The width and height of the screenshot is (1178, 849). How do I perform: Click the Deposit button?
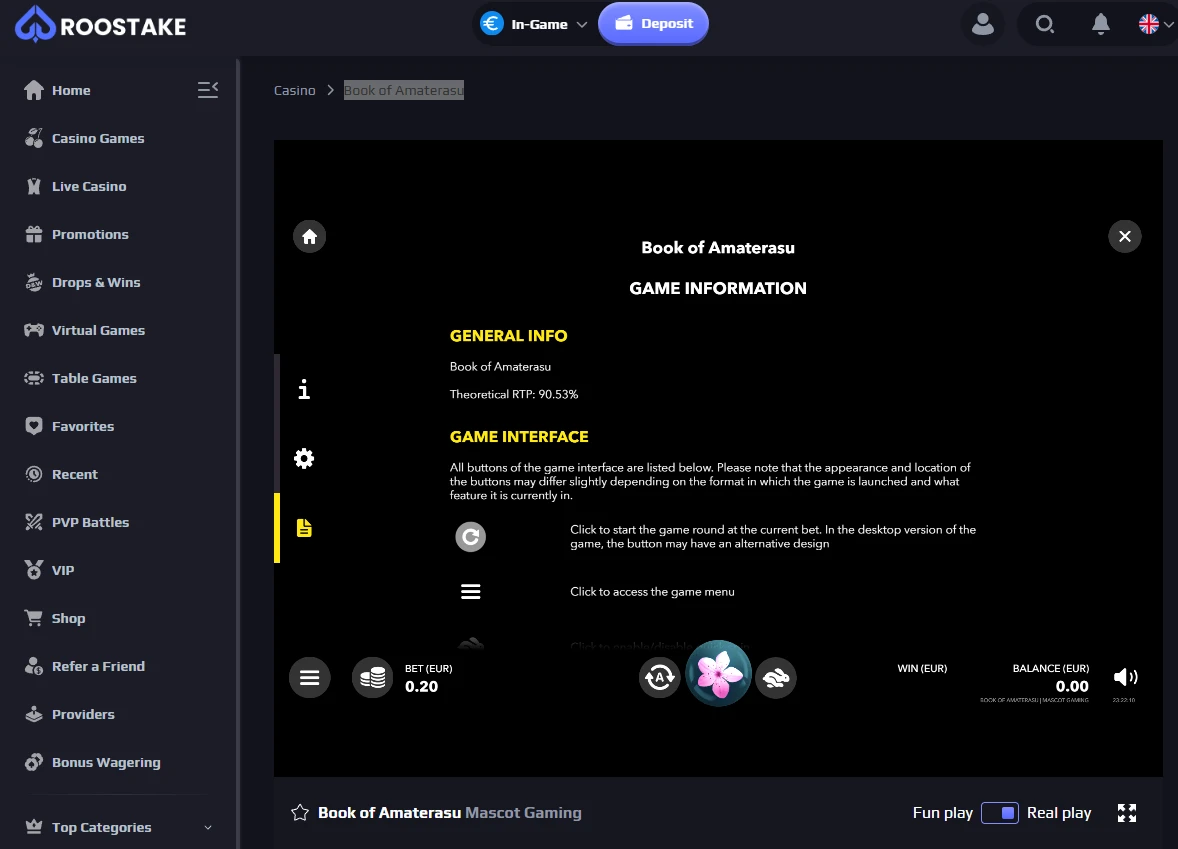click(x=654, y=23)
